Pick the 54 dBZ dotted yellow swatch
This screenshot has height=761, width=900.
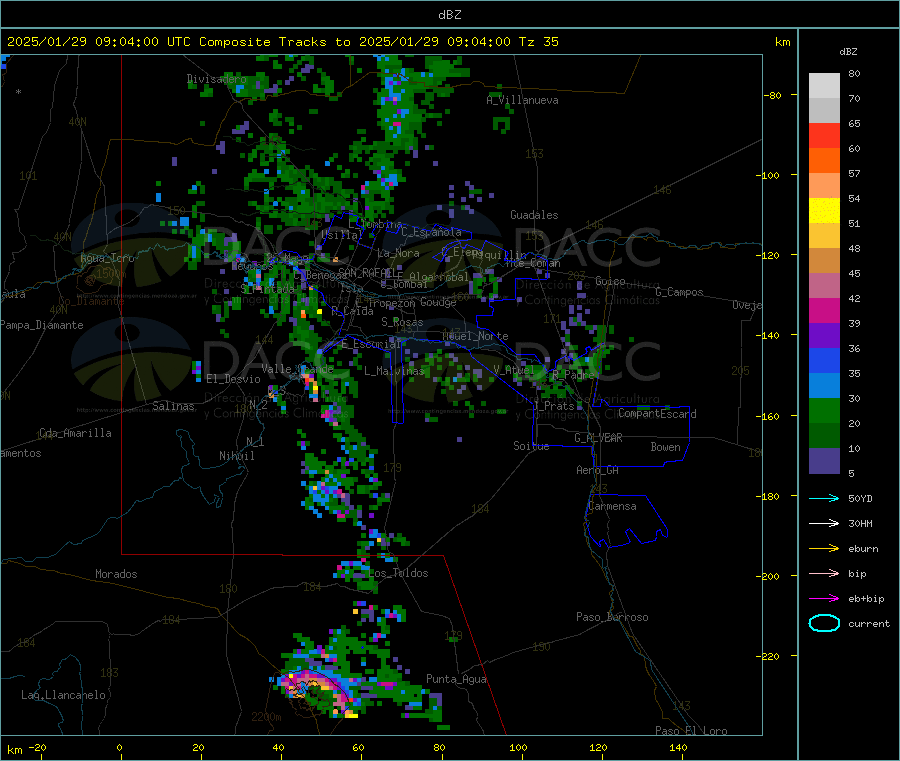[824, 211]
